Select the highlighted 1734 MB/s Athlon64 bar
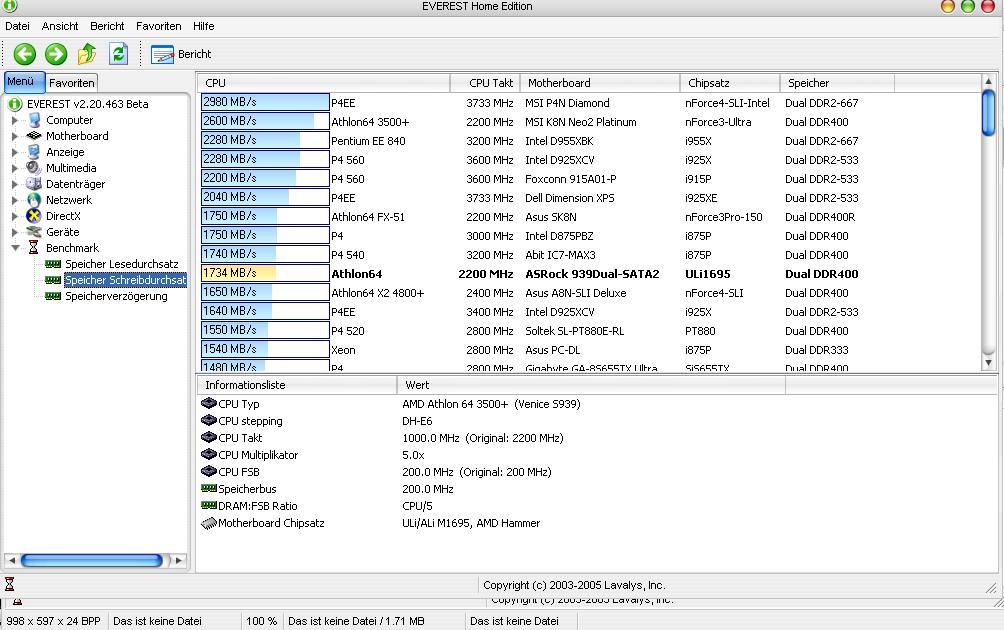The height and width of the screenshot is (630, 1004). tap(265, 273)
